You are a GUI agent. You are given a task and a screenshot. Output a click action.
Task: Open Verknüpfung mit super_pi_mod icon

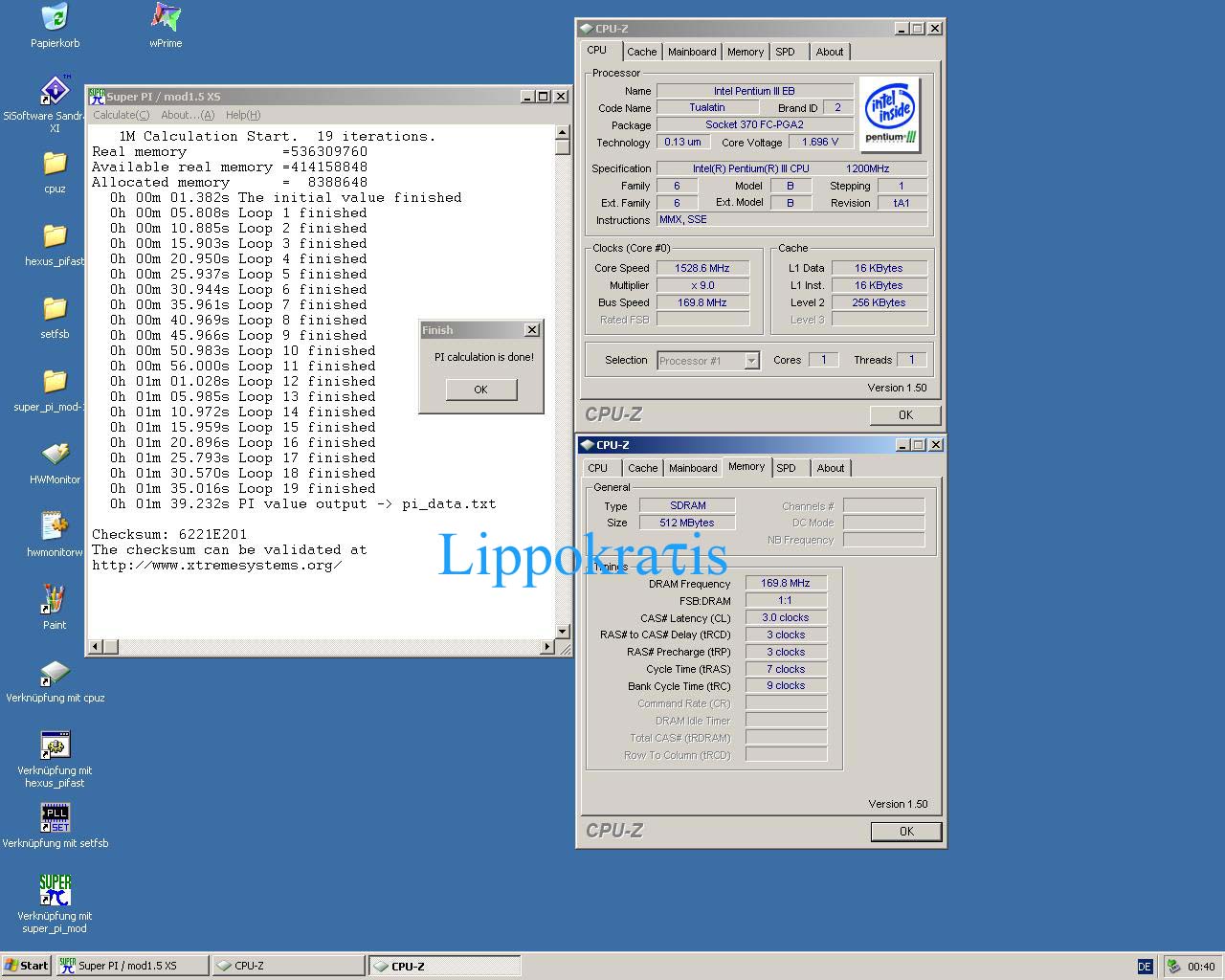coord(55,890)
